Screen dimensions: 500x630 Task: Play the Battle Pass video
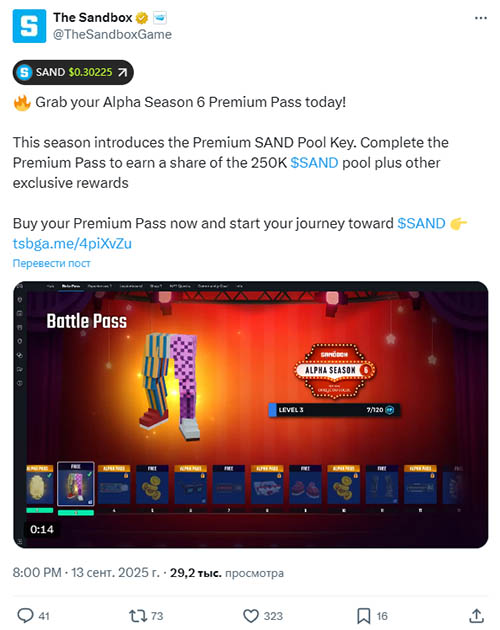[250, 414]
